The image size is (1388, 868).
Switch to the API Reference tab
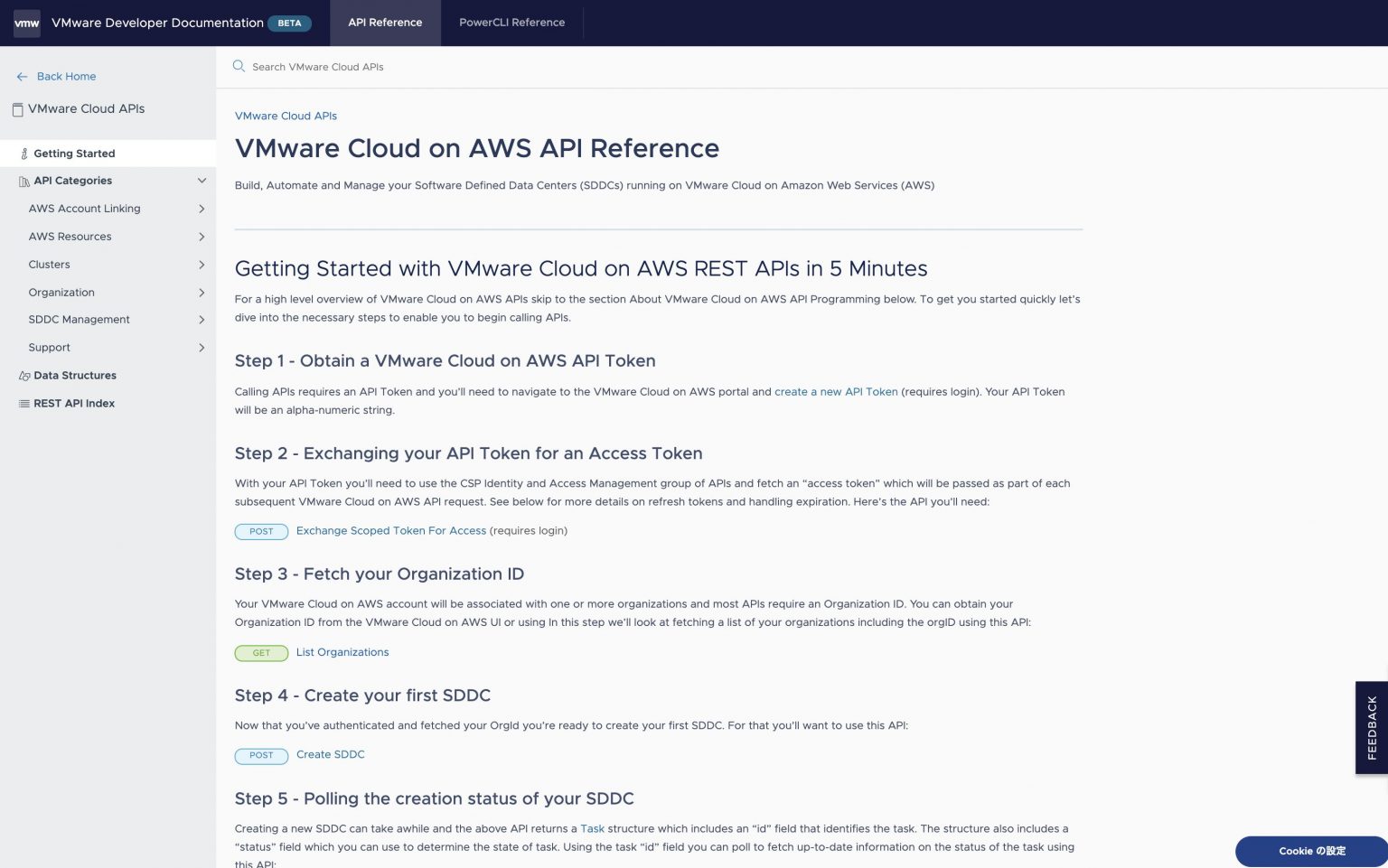385,23
